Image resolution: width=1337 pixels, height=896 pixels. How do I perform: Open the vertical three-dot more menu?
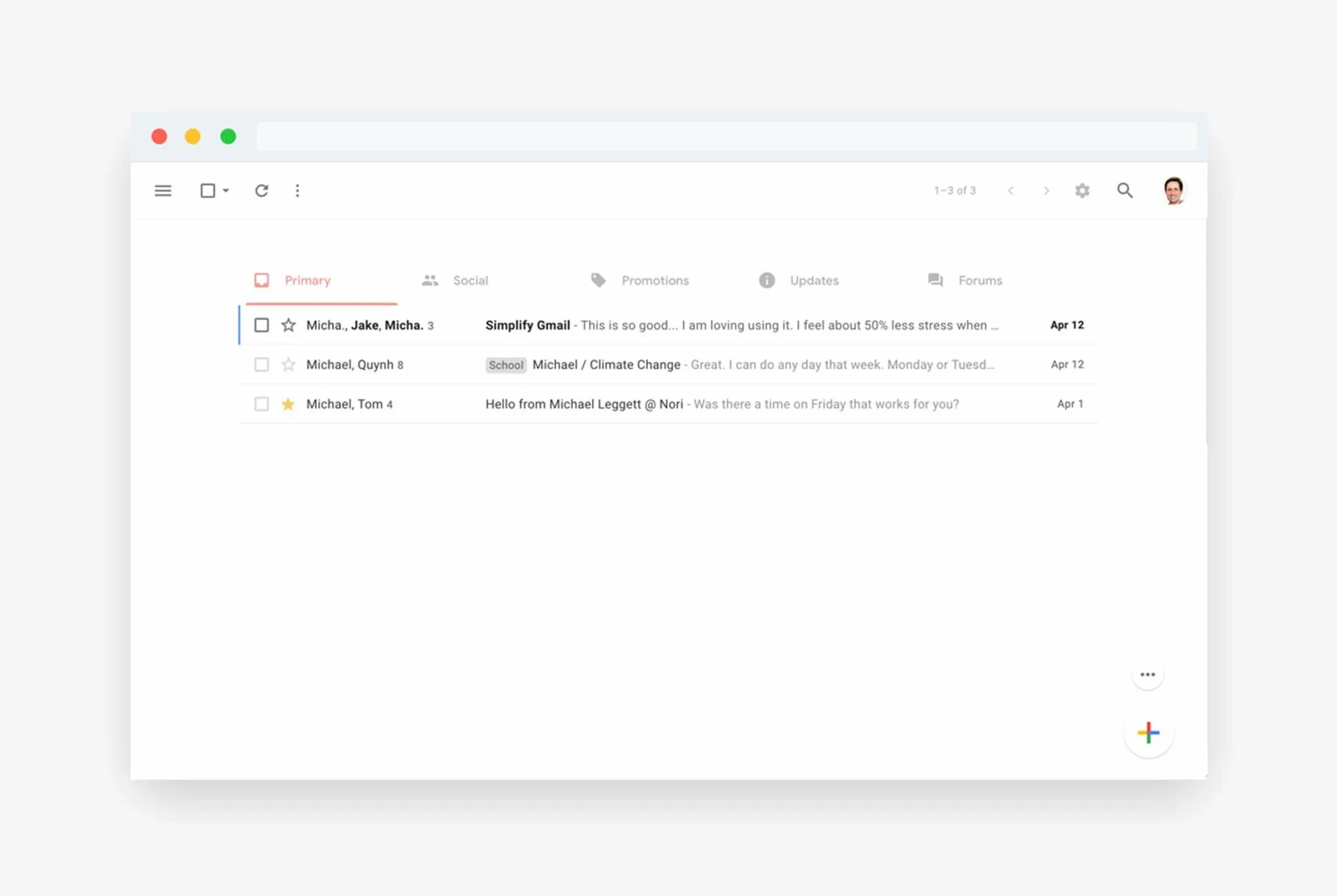297,190
